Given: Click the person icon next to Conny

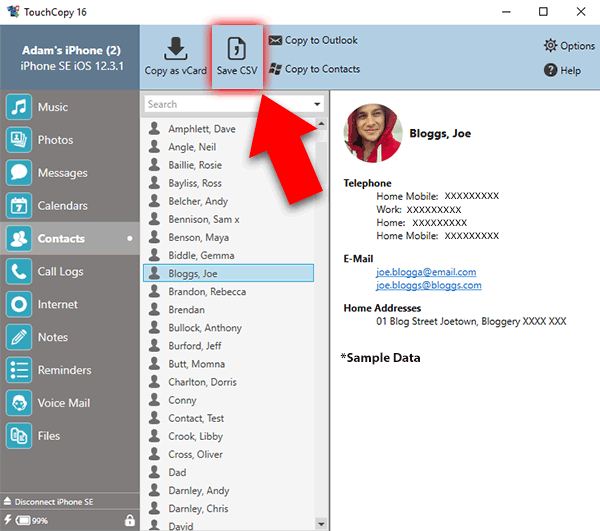Looking at the screenshot, I should (x=154, y=399).
